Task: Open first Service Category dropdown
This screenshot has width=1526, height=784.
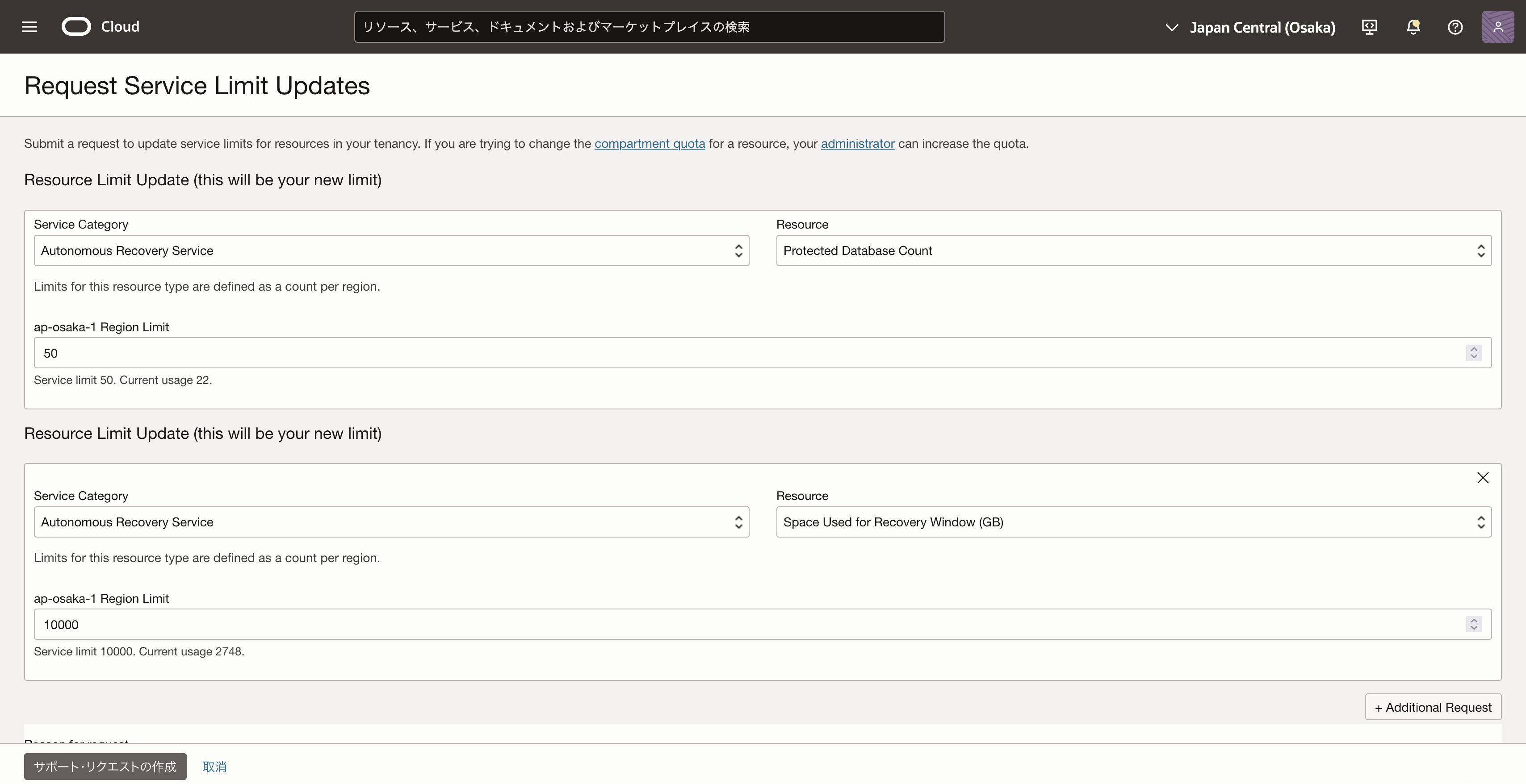Action: (x=391, y=250)
